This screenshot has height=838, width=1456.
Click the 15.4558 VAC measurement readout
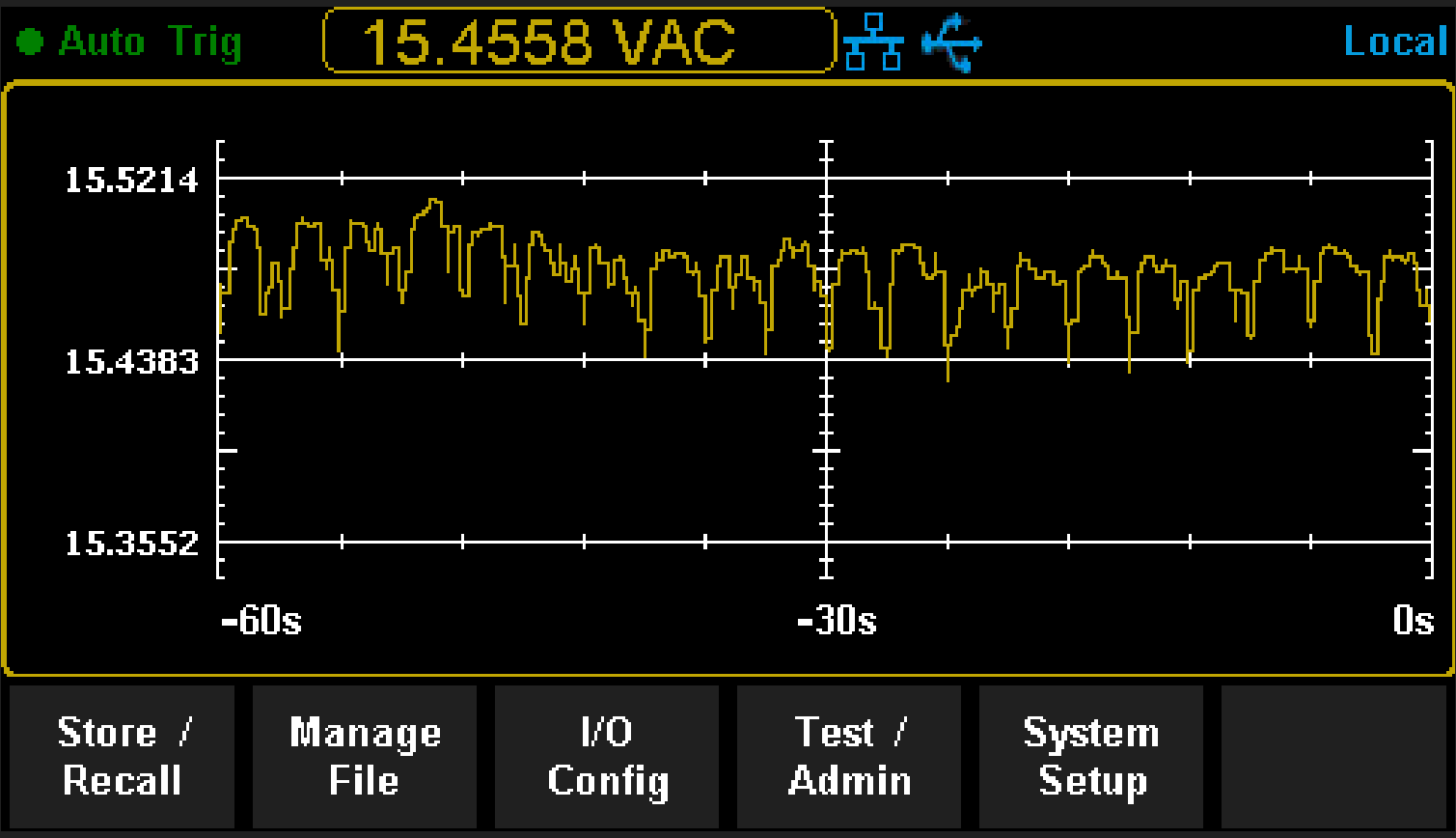pyautogui.click(x=579, y=42)
